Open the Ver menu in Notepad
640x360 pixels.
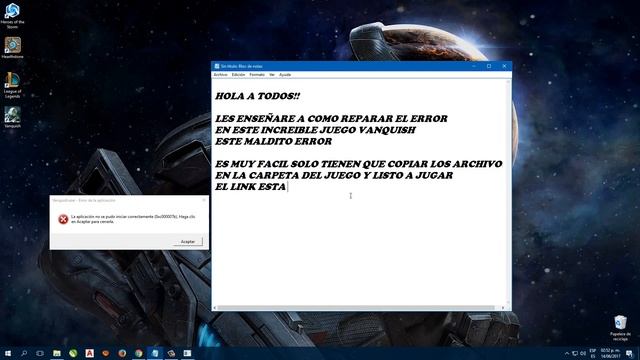pyautogui.click(x=272, y=75)
